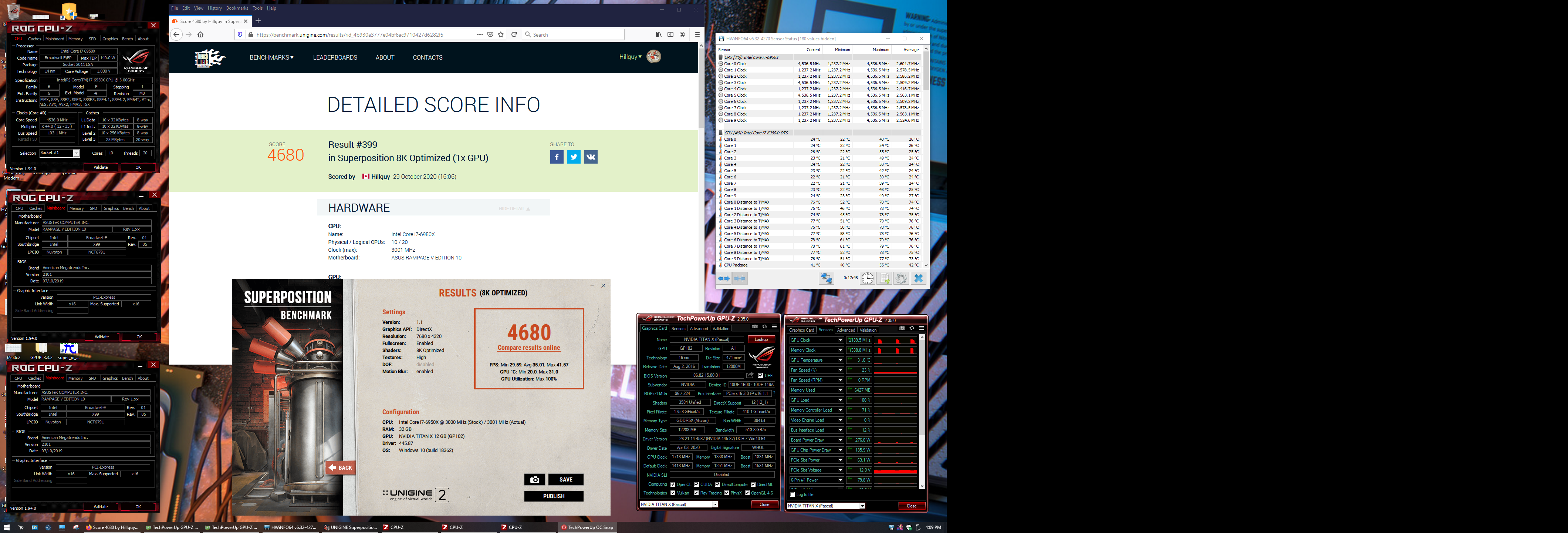The width and height of the screenshot is (1568, 533).
Task: Click Unigine benchmark site logo
Action: (209, 58)
